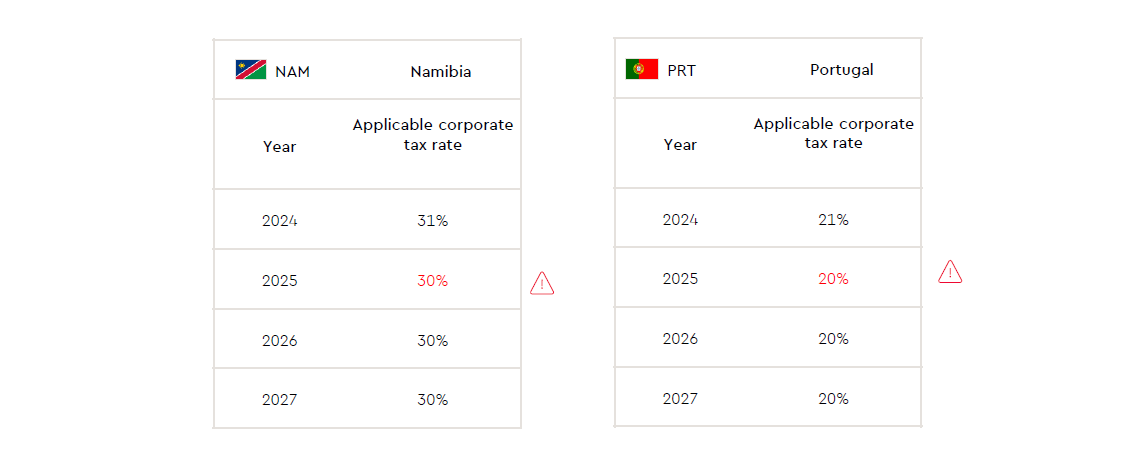Select the PRT country code
The width and height of the screenshot is (1146, 470).
pos(681,71)
